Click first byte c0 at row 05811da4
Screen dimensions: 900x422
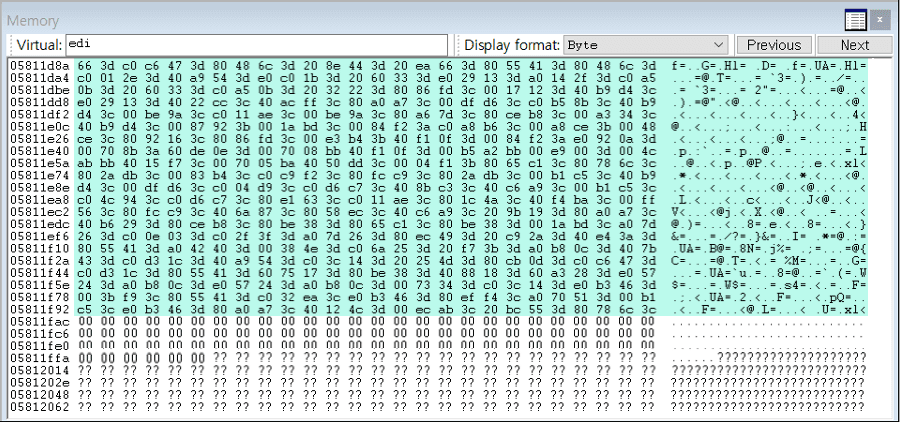84,78
